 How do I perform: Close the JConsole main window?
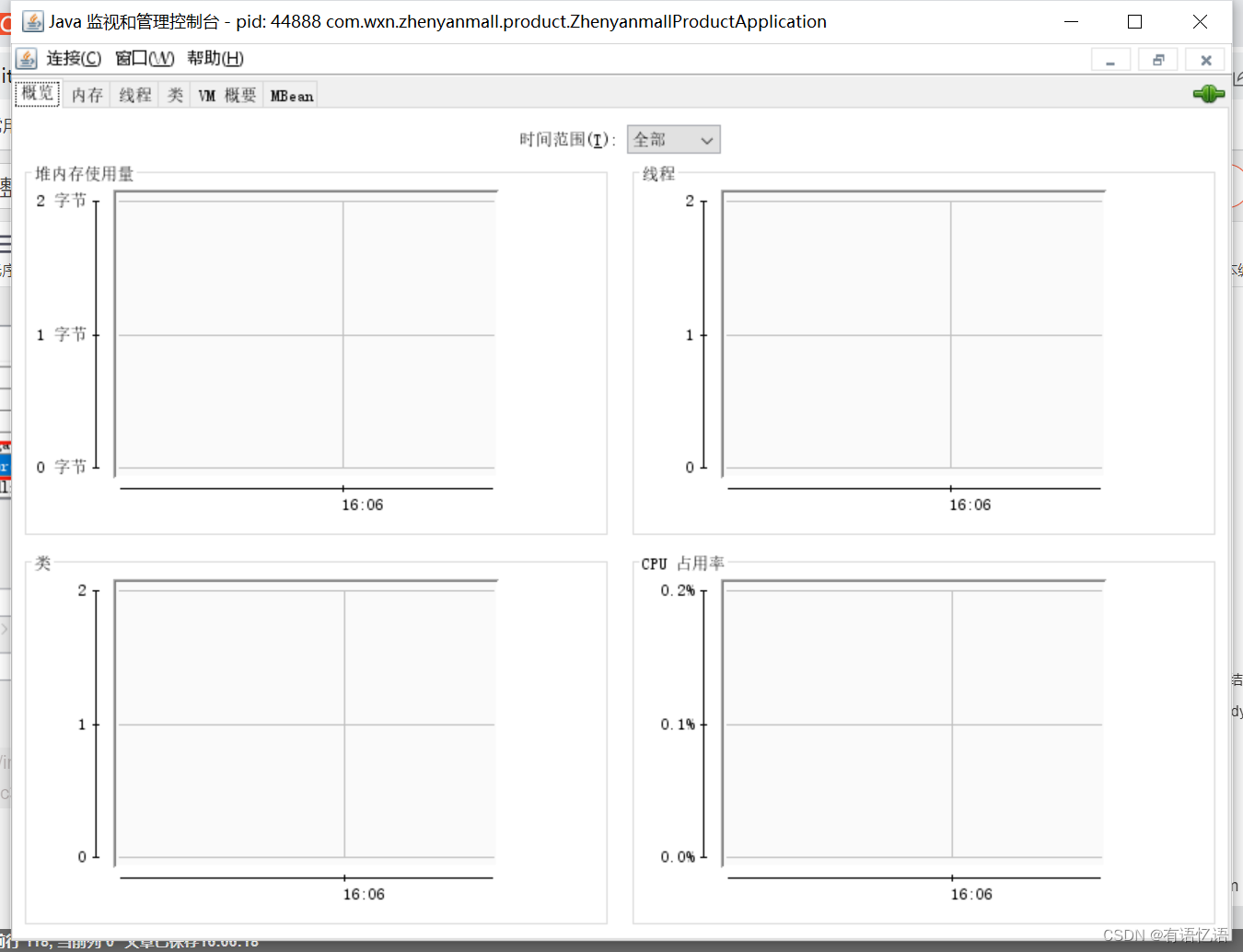(1200, 21)
